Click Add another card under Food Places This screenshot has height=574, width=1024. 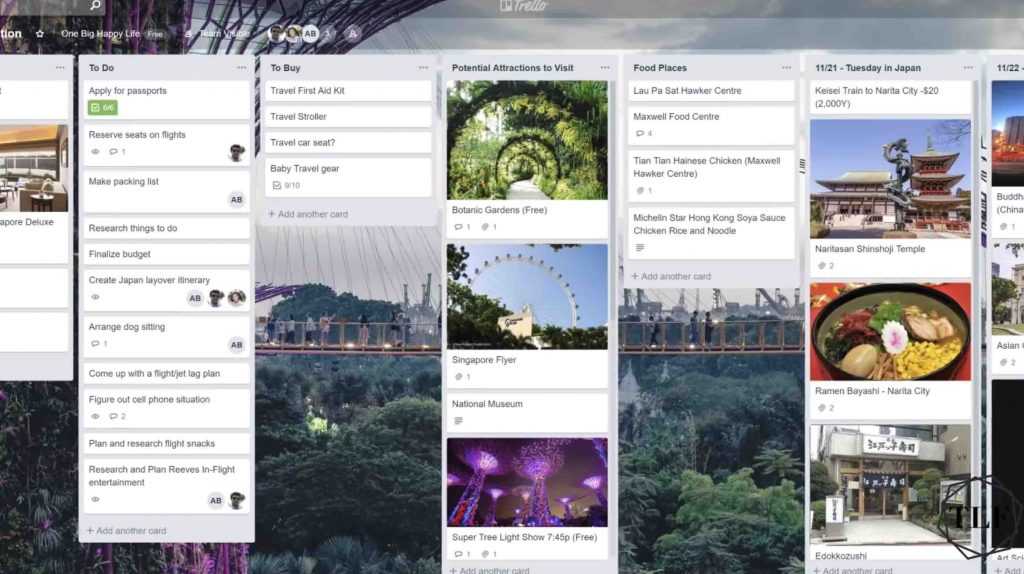(x=675, y=276)
